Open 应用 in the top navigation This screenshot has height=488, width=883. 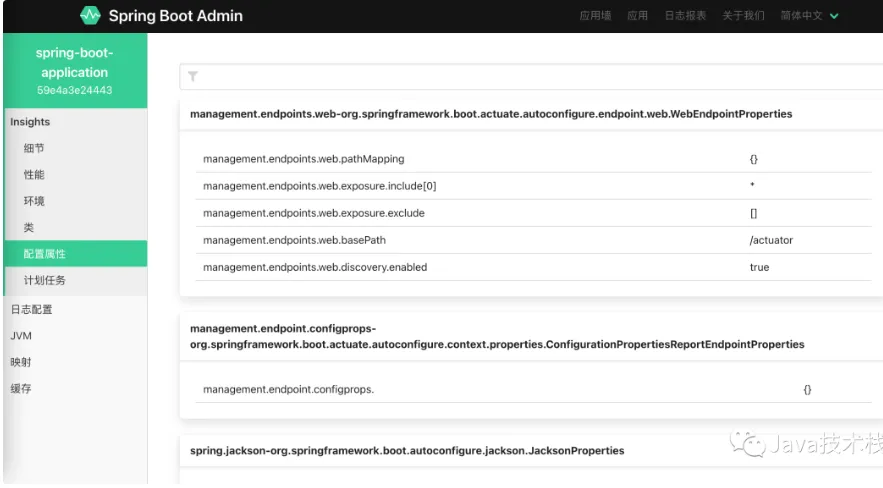(x=637, y=16)
